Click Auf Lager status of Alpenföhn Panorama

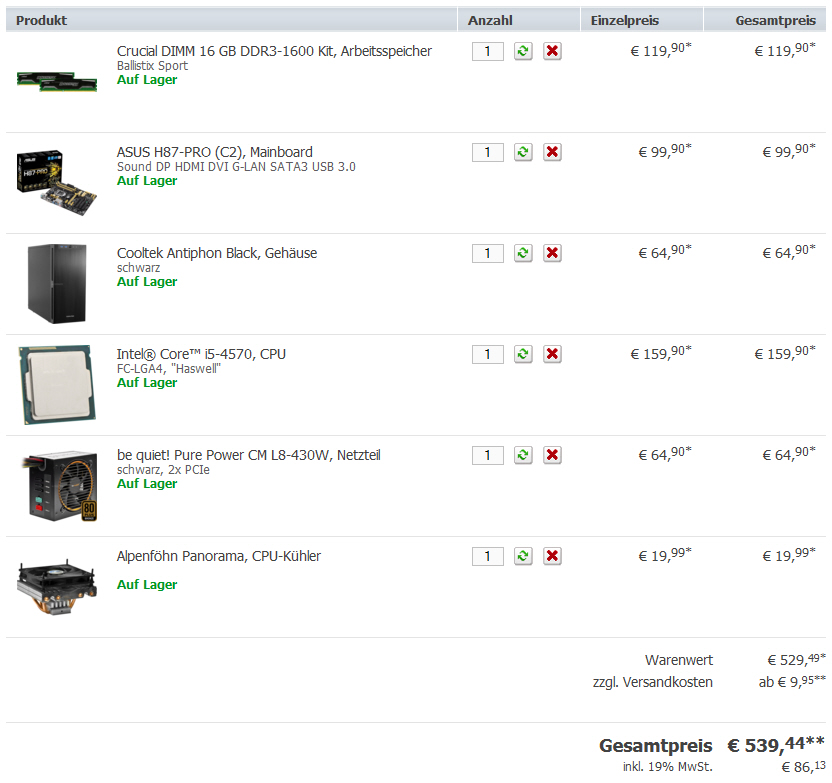point(147,585)
